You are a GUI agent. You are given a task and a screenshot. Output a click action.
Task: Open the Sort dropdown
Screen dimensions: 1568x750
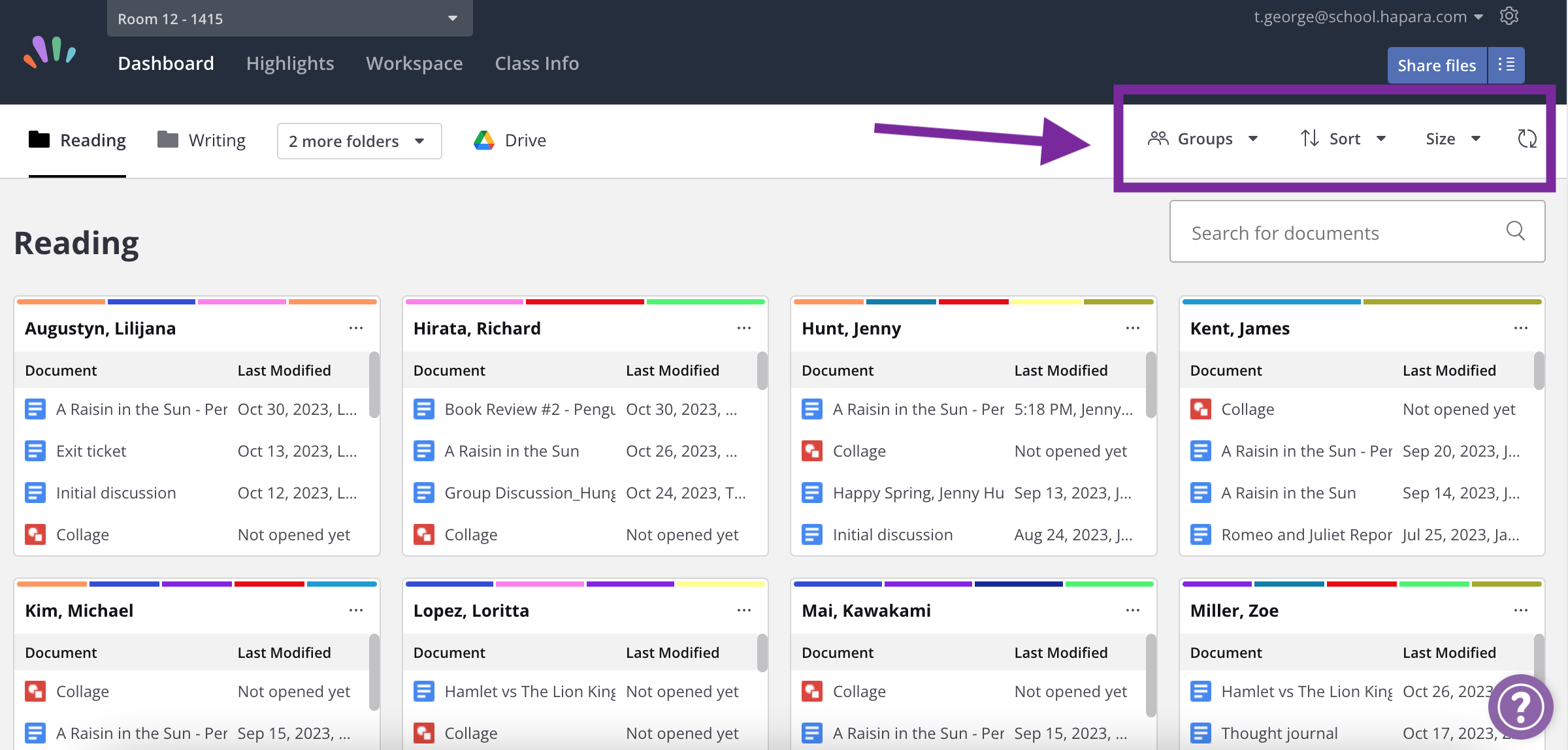point(1343,139)
